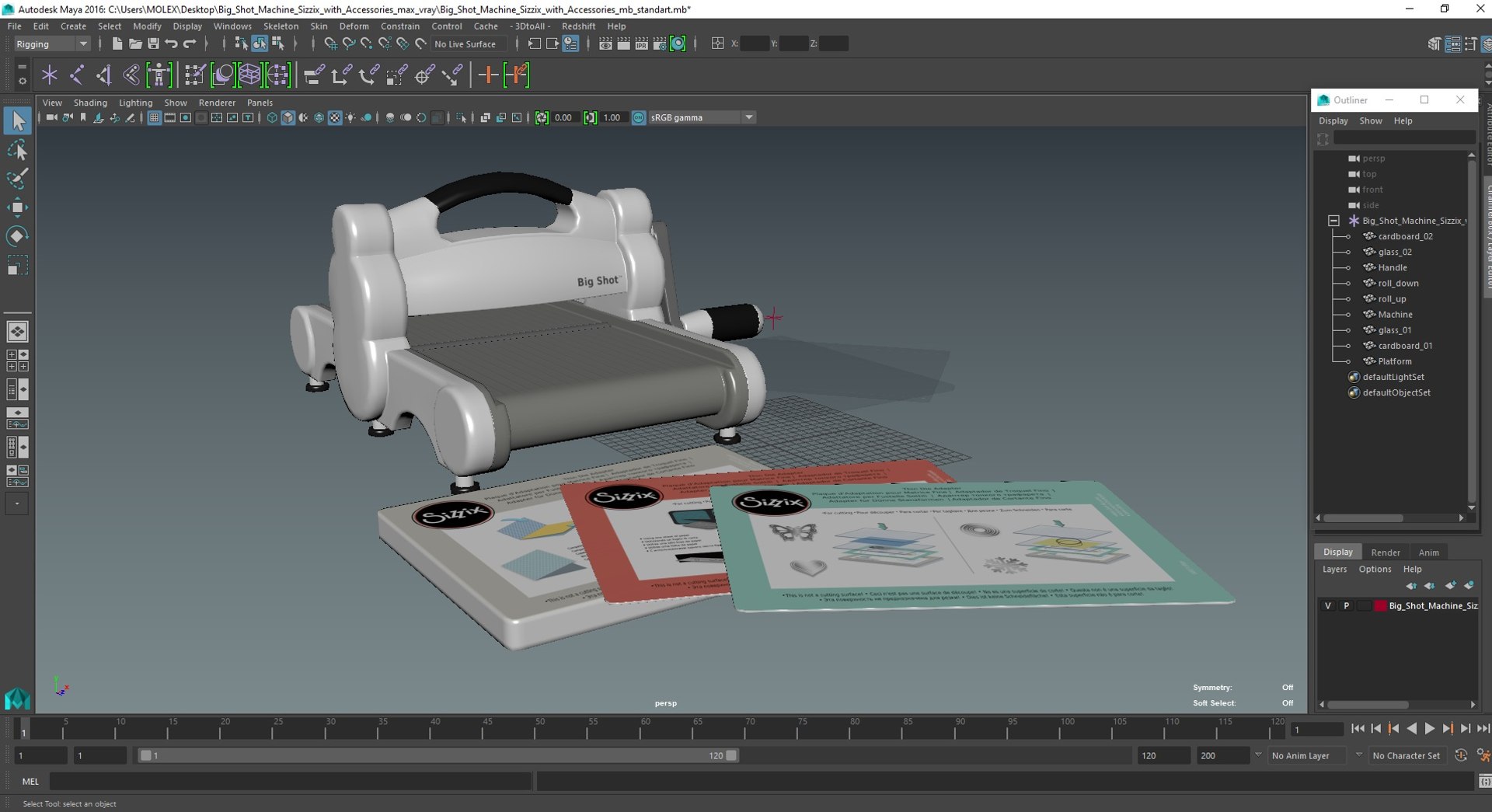
Task: Toggle the Auto Keyframe button
Action: (x=1461, y=755)
